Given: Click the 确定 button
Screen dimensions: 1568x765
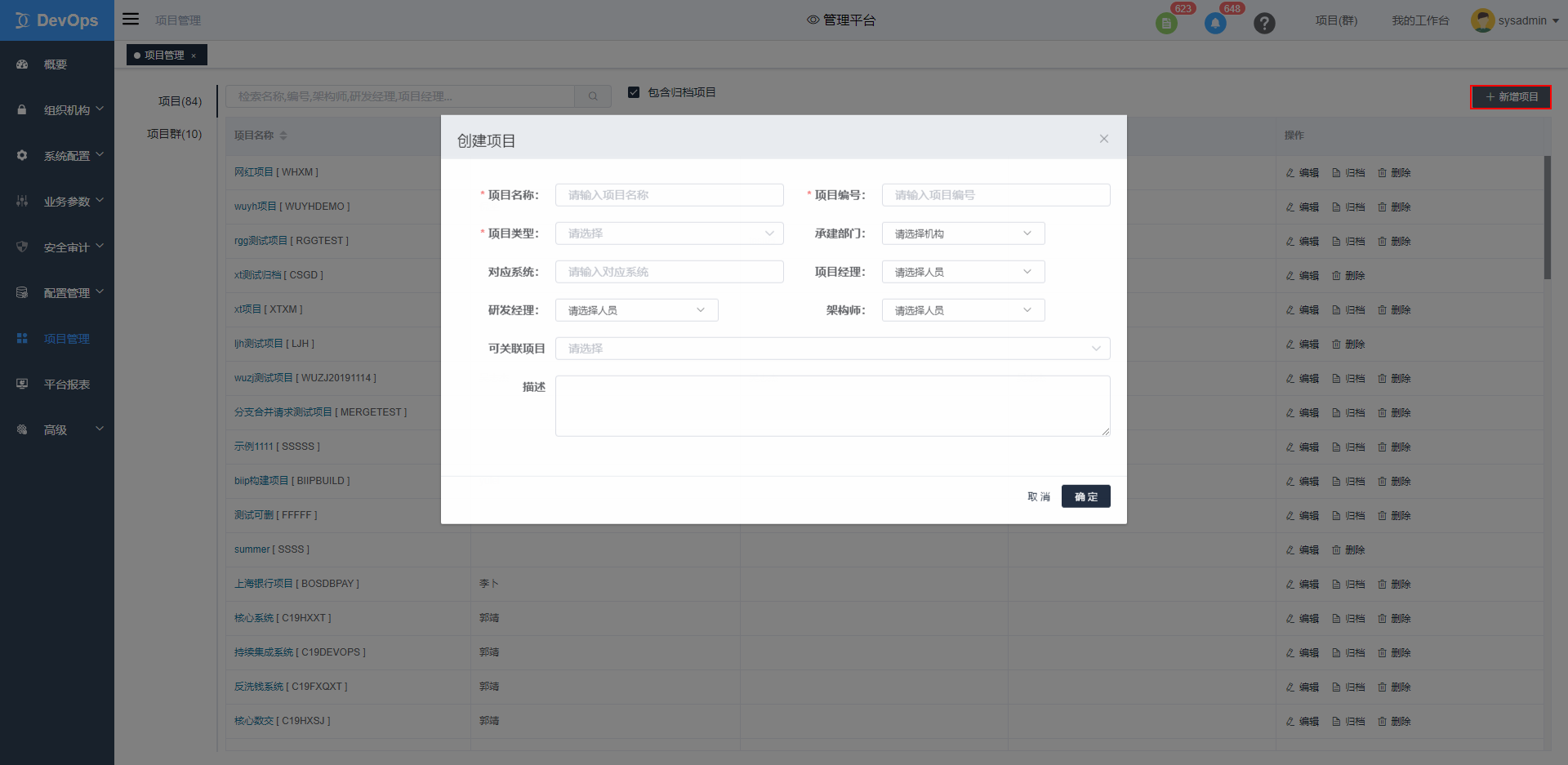Looking at the screenshot, I should coord(1086,496).
